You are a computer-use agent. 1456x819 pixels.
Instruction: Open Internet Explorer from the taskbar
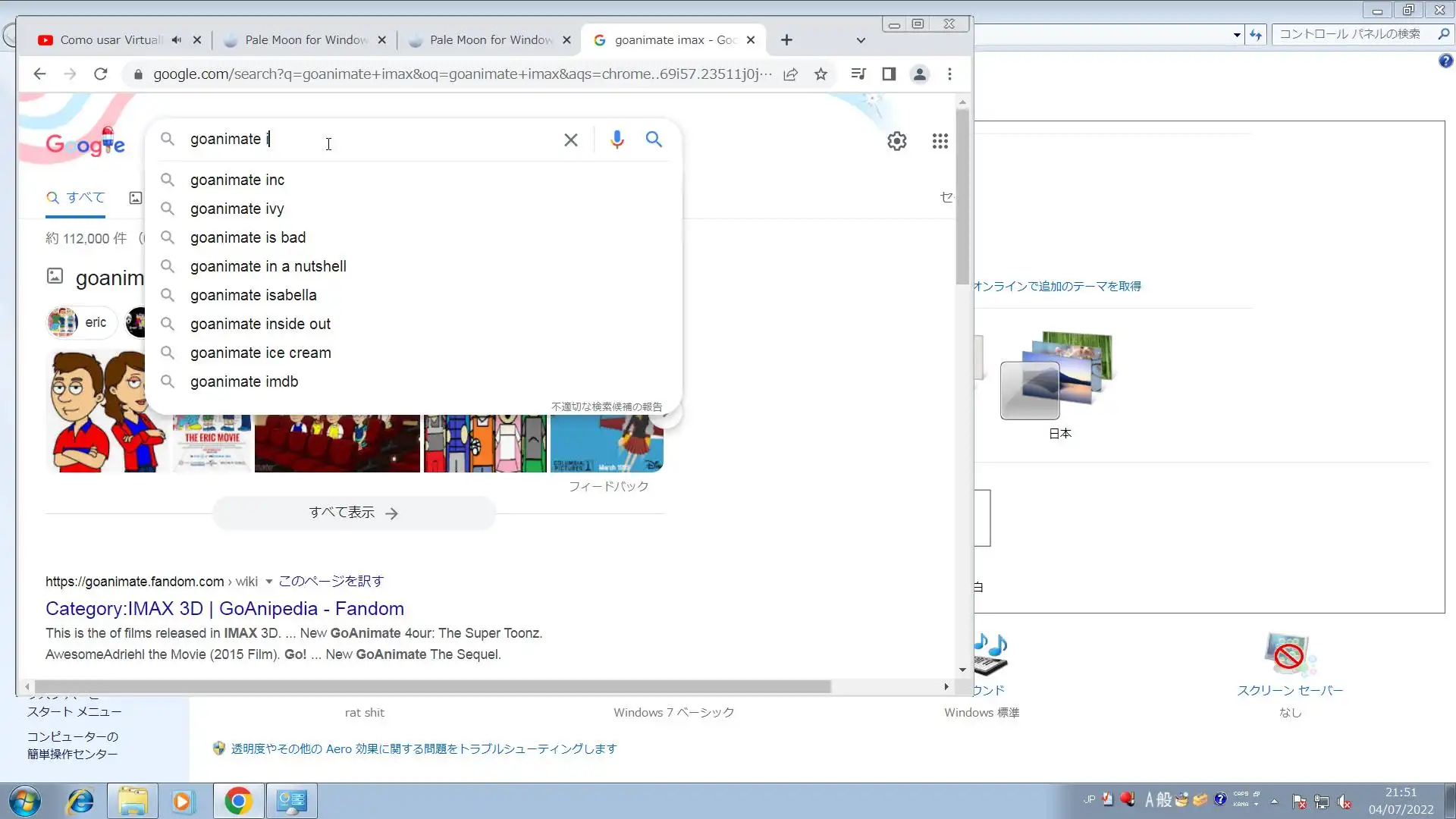coord(80,801)
